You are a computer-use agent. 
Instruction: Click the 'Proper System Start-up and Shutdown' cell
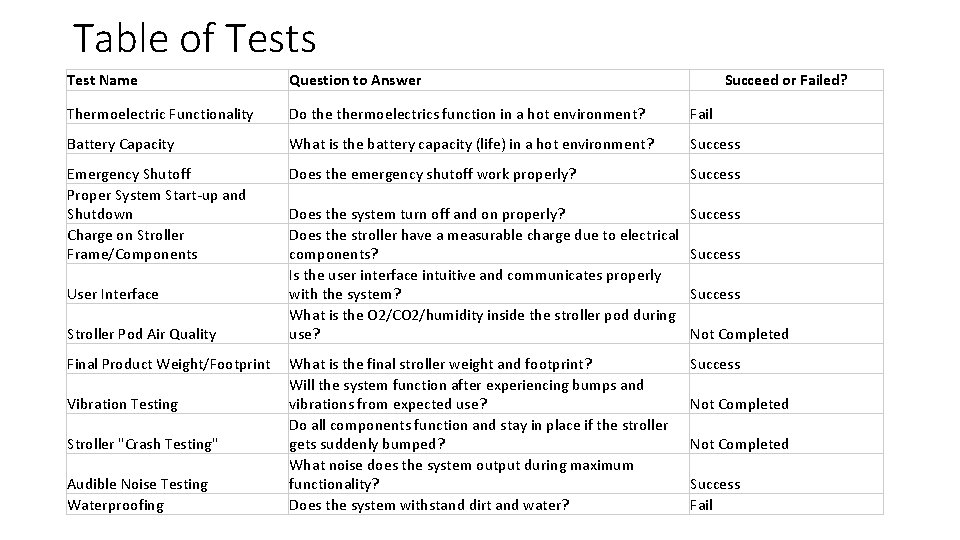(x=156, y=204)
